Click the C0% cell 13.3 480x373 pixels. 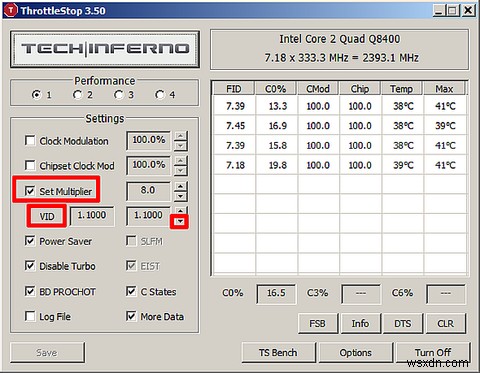pos(278,106)
